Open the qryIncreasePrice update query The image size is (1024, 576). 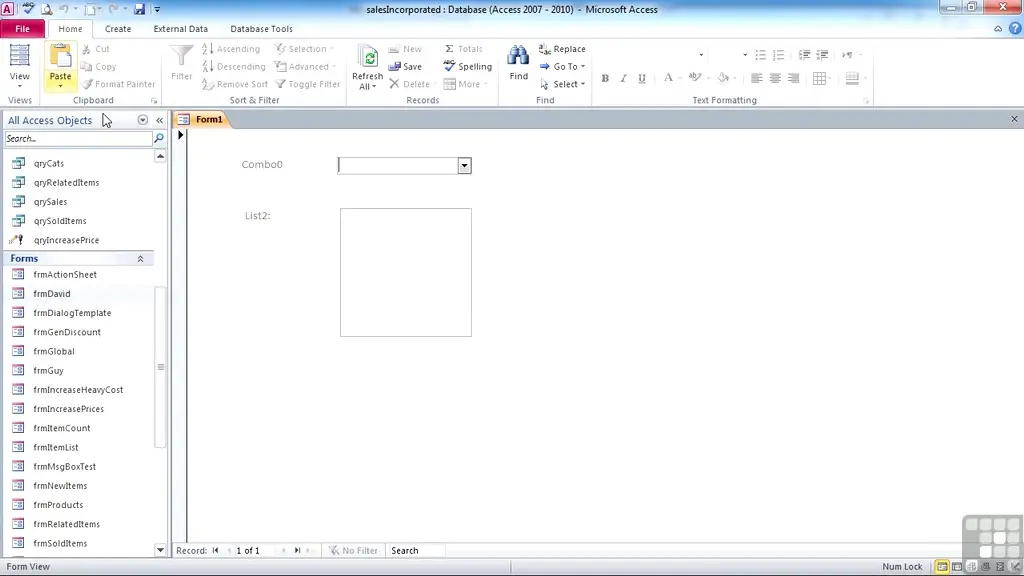click(66, 240)
